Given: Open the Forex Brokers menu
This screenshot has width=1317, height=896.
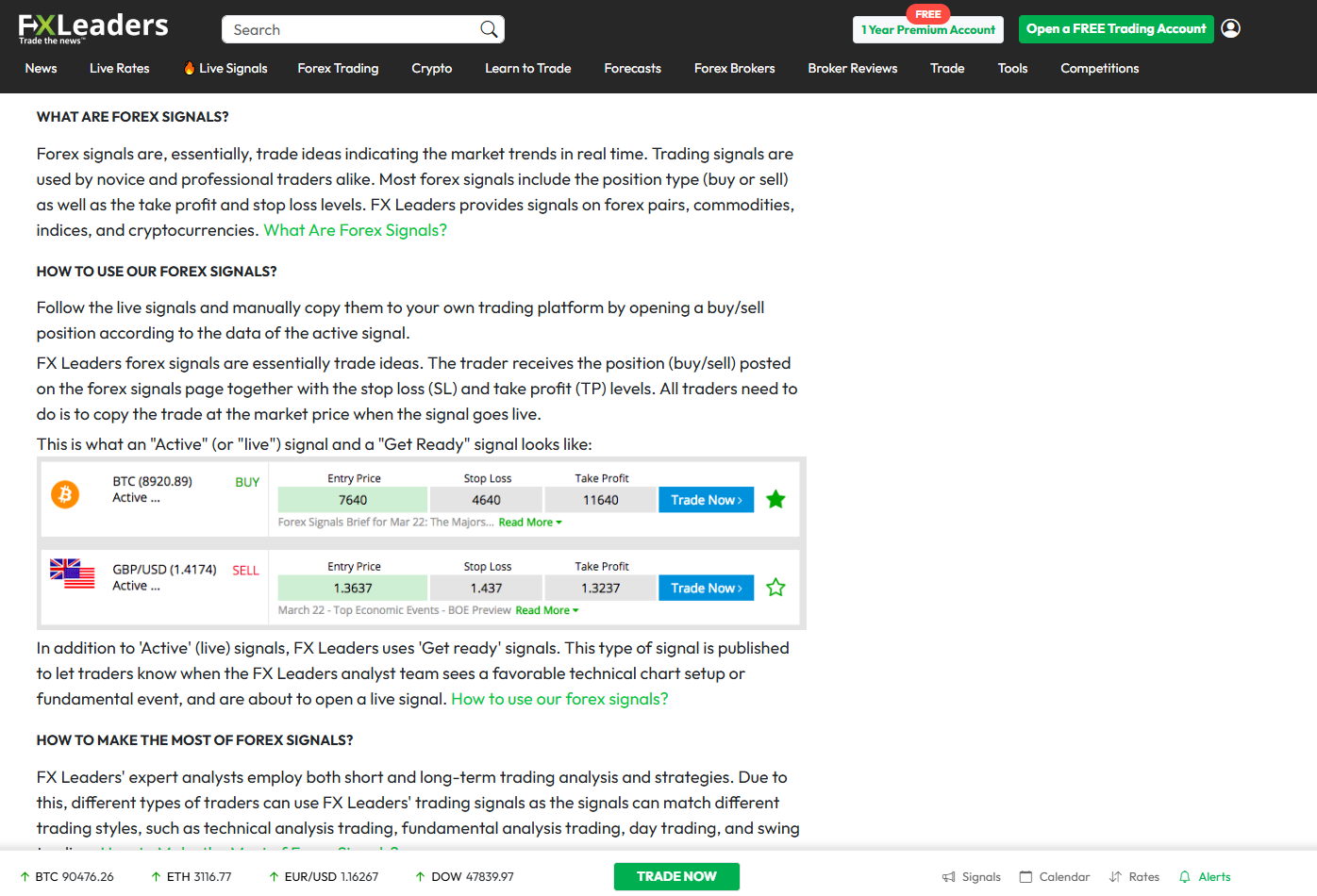Looking at the screenshot, I should [x=734, y=68].
